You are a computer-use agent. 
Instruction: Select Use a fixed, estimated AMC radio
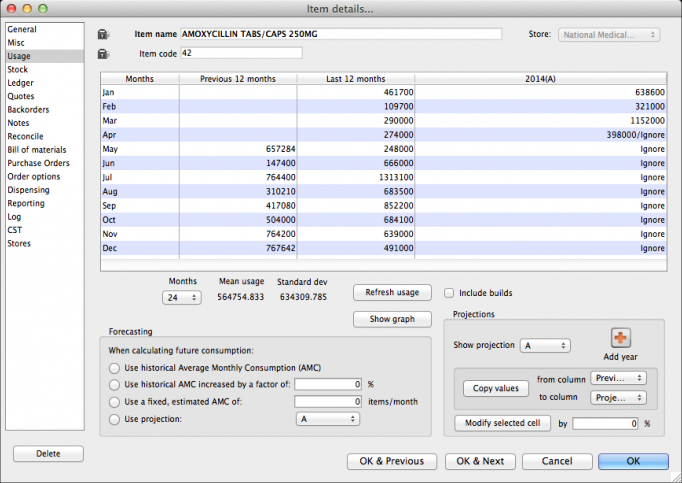click(114, 402)
